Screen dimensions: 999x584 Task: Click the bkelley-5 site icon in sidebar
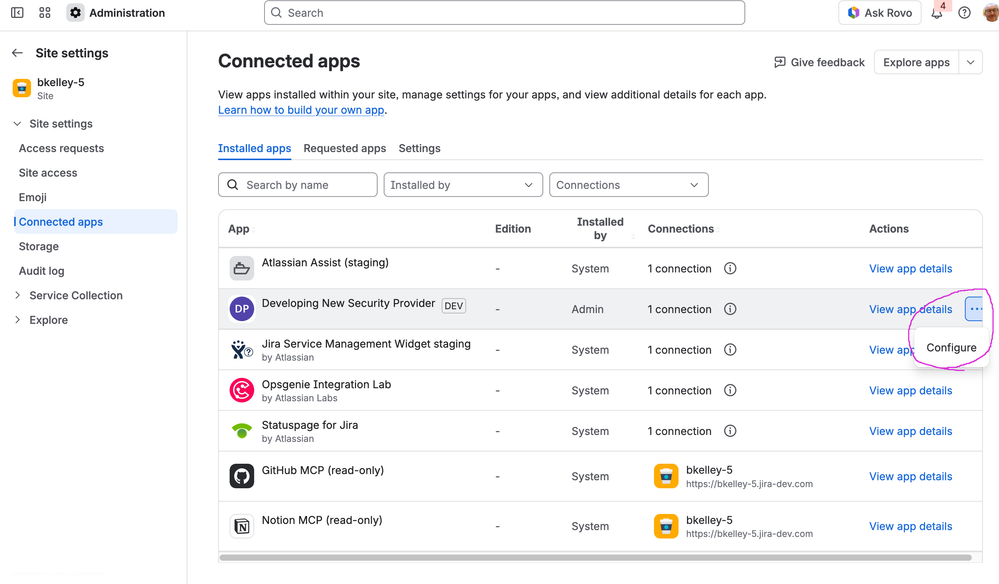pos(22,88)
